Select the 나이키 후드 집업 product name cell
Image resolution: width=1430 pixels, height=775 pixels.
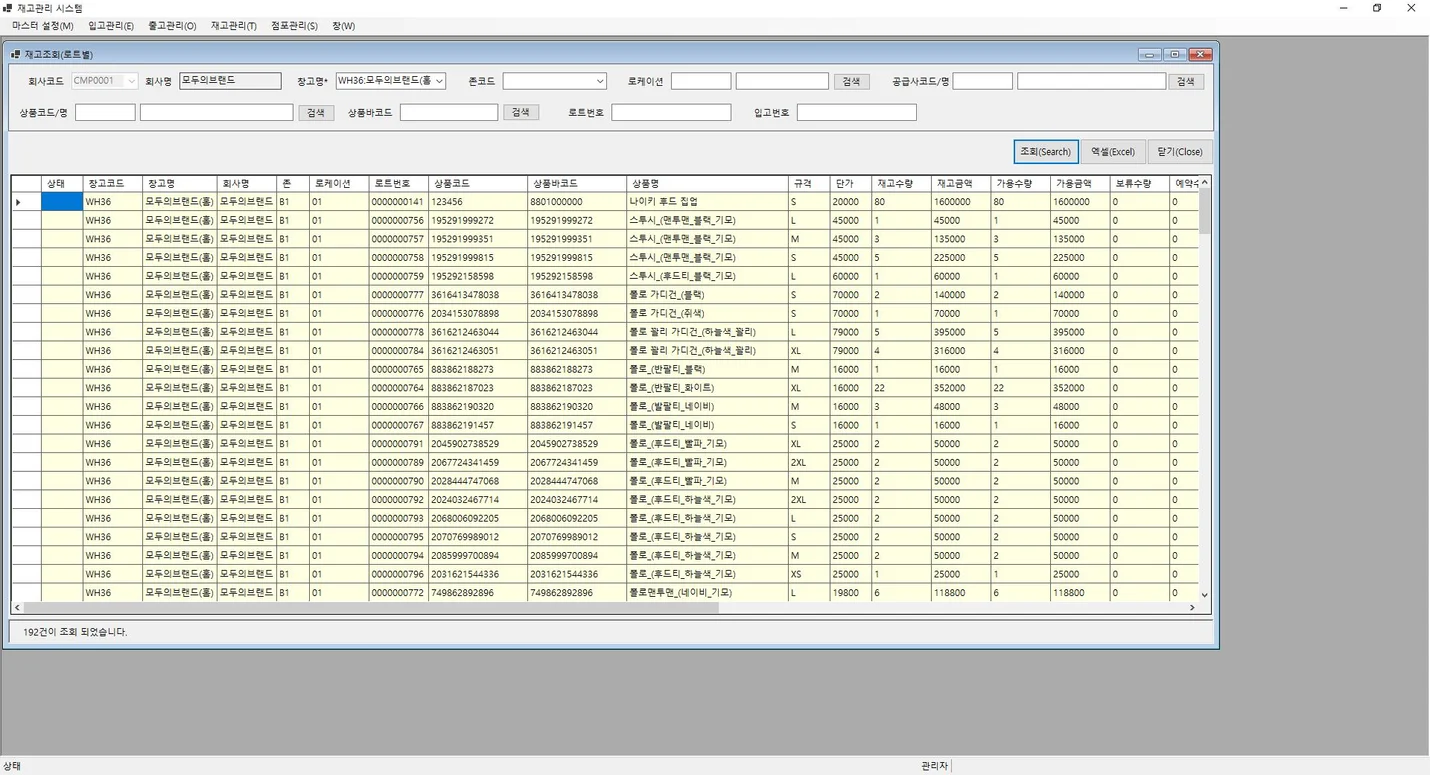[707, 202]
